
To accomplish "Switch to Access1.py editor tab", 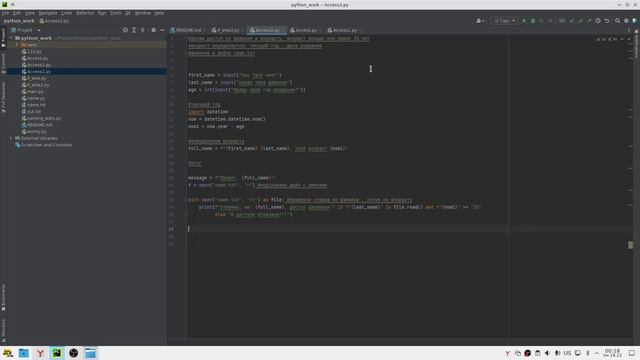I will click(342, 30).
